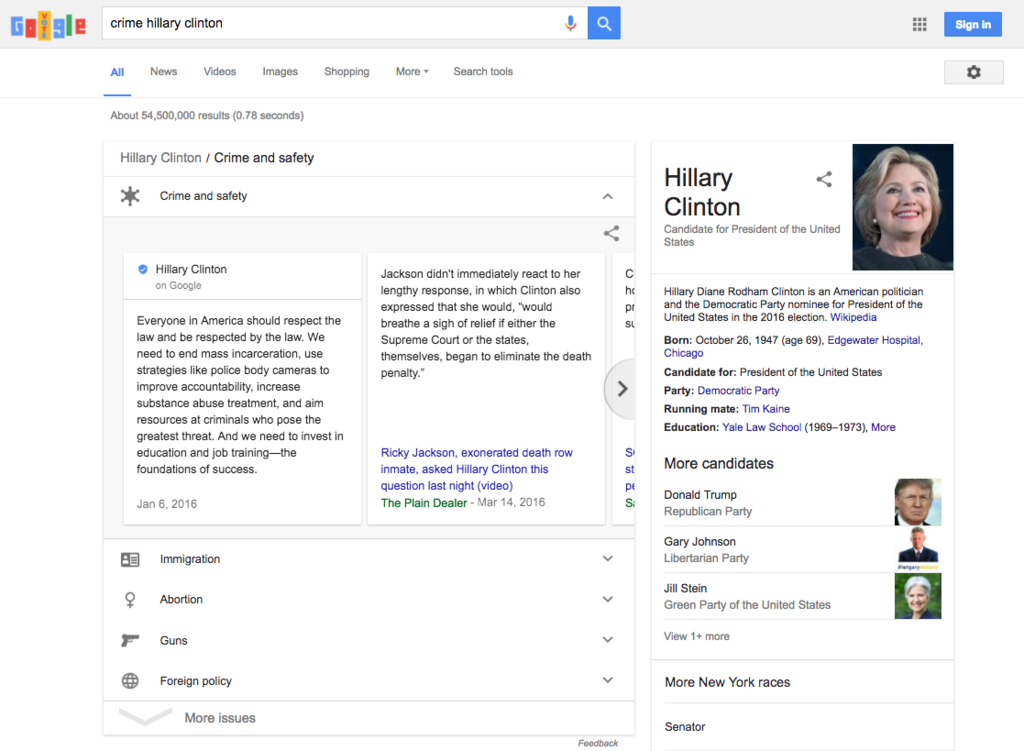The height and width of the screenshot is (751, 1024).
Task: Click the share icon beside Hillary Clinton name
Action: click(824, 179)
